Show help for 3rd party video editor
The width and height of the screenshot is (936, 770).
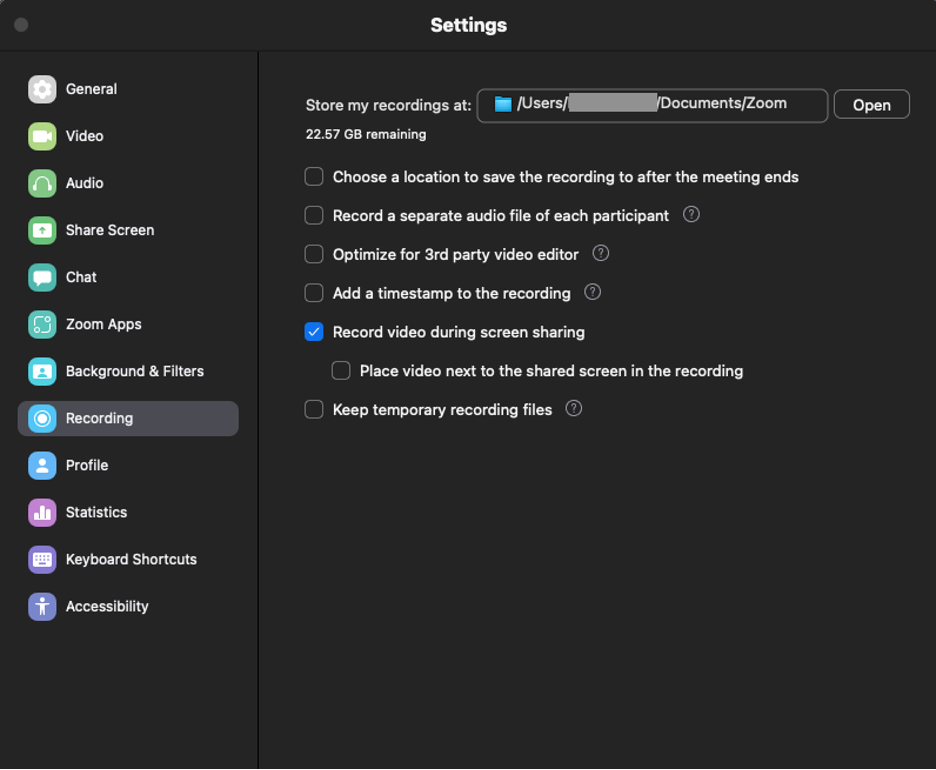click(x=601, y=254)
